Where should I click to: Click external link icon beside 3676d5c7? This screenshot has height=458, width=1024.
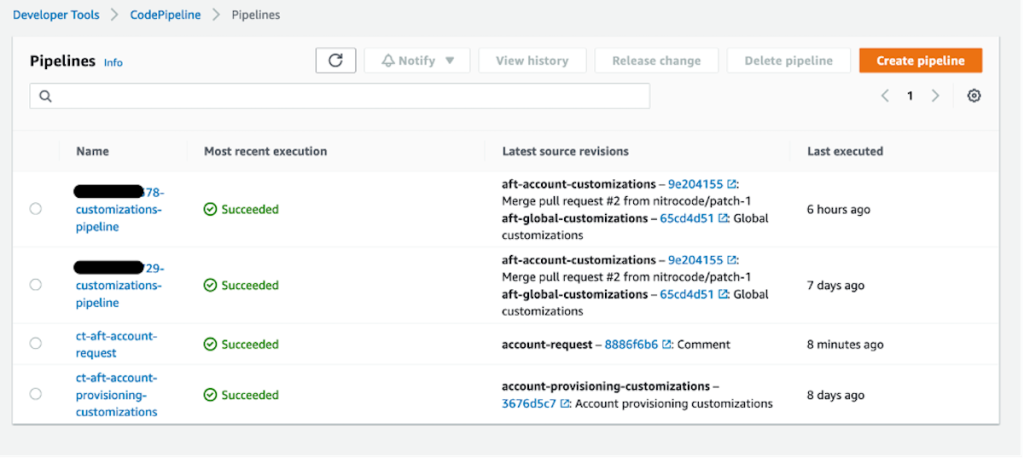565,404
